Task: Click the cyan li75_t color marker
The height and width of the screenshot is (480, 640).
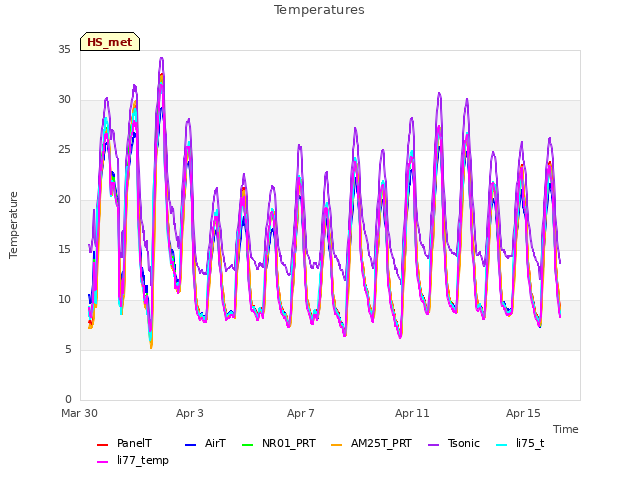Action: (x=501, y=444)
